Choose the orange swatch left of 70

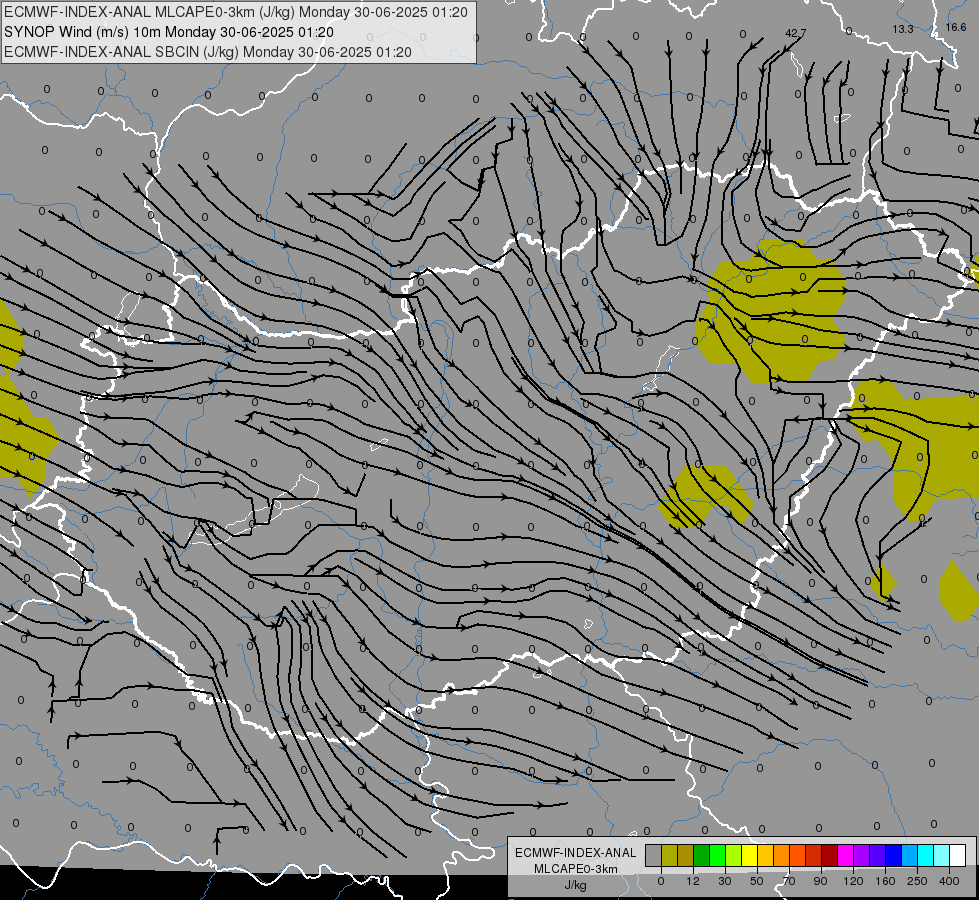782,855
